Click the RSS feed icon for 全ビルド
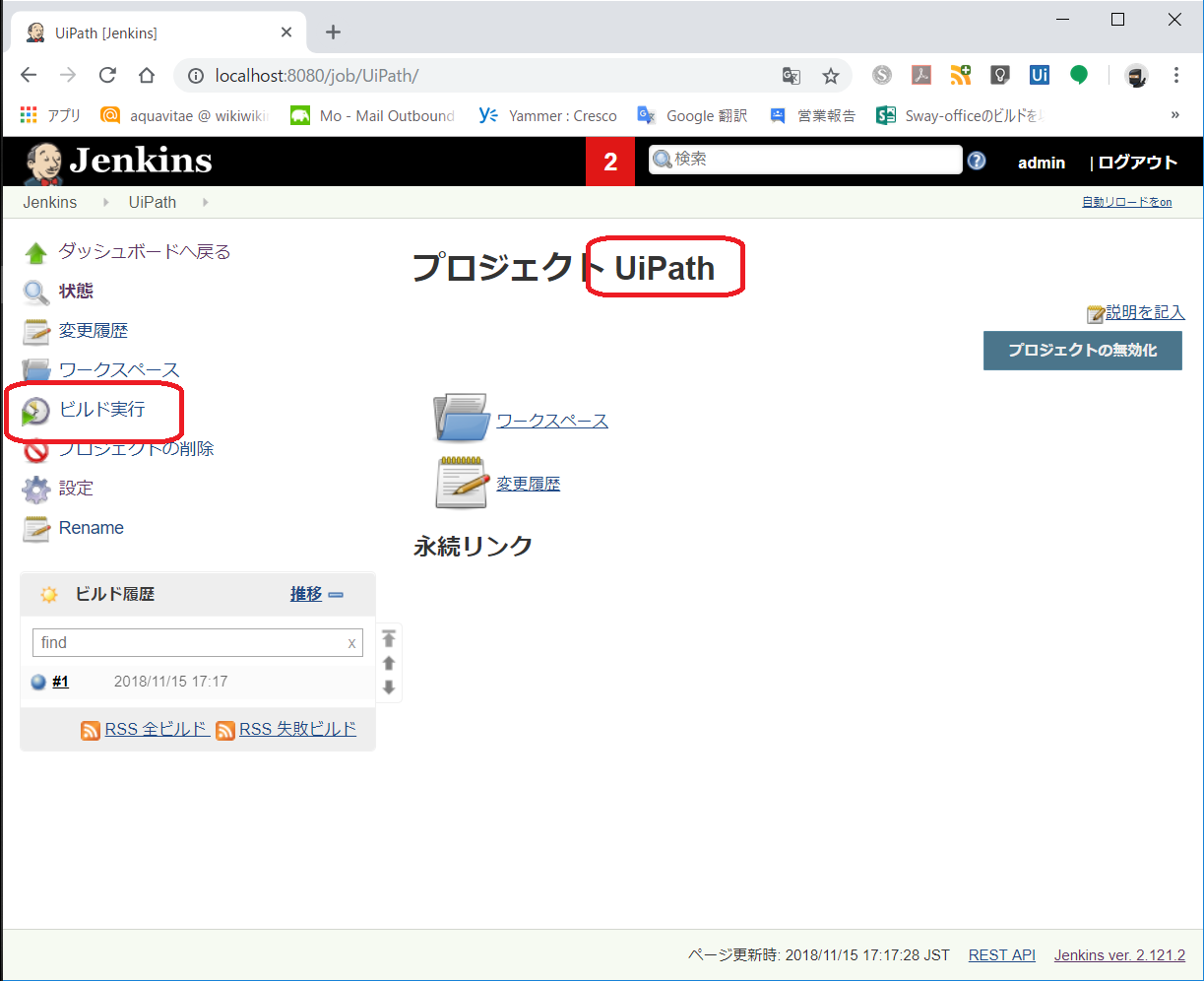The width and height of the screenshot is (1204, 981). coord(91,730)
